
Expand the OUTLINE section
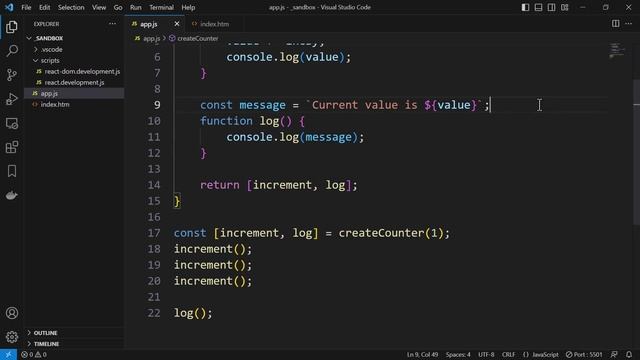[74, 333]
